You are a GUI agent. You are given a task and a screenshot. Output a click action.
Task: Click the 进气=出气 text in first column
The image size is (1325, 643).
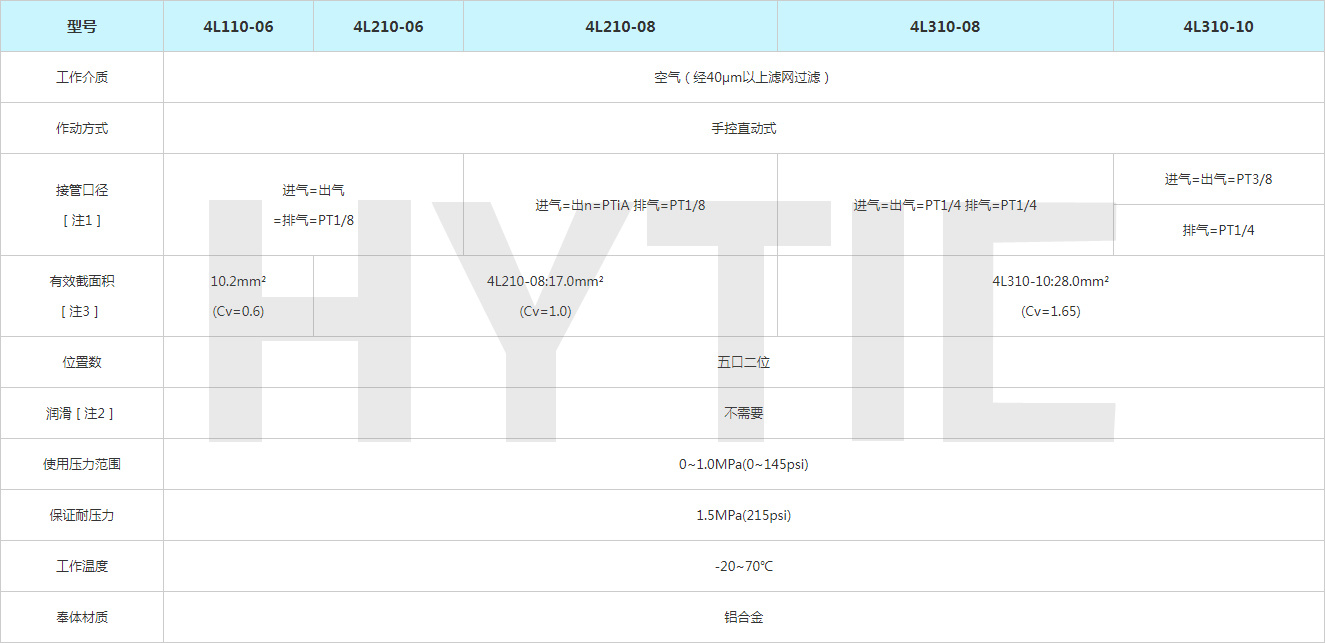(313, 189)
